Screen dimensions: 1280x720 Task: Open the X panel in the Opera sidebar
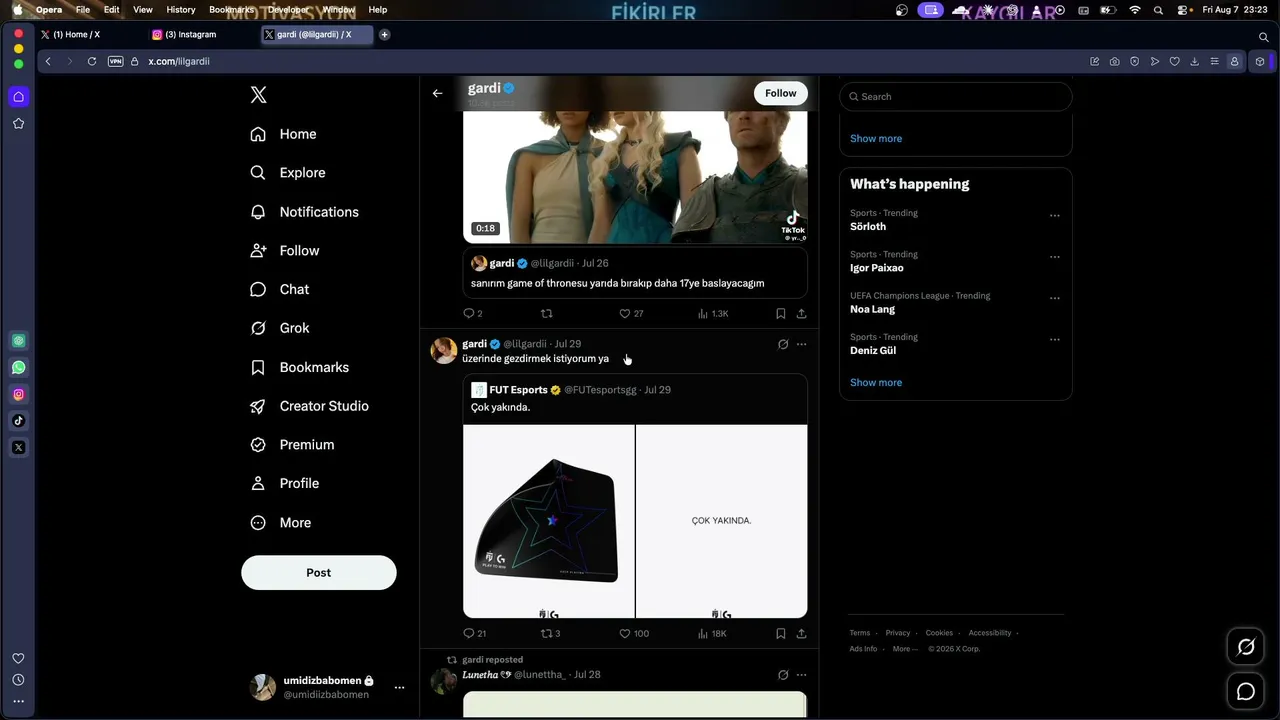coord(18,447)
